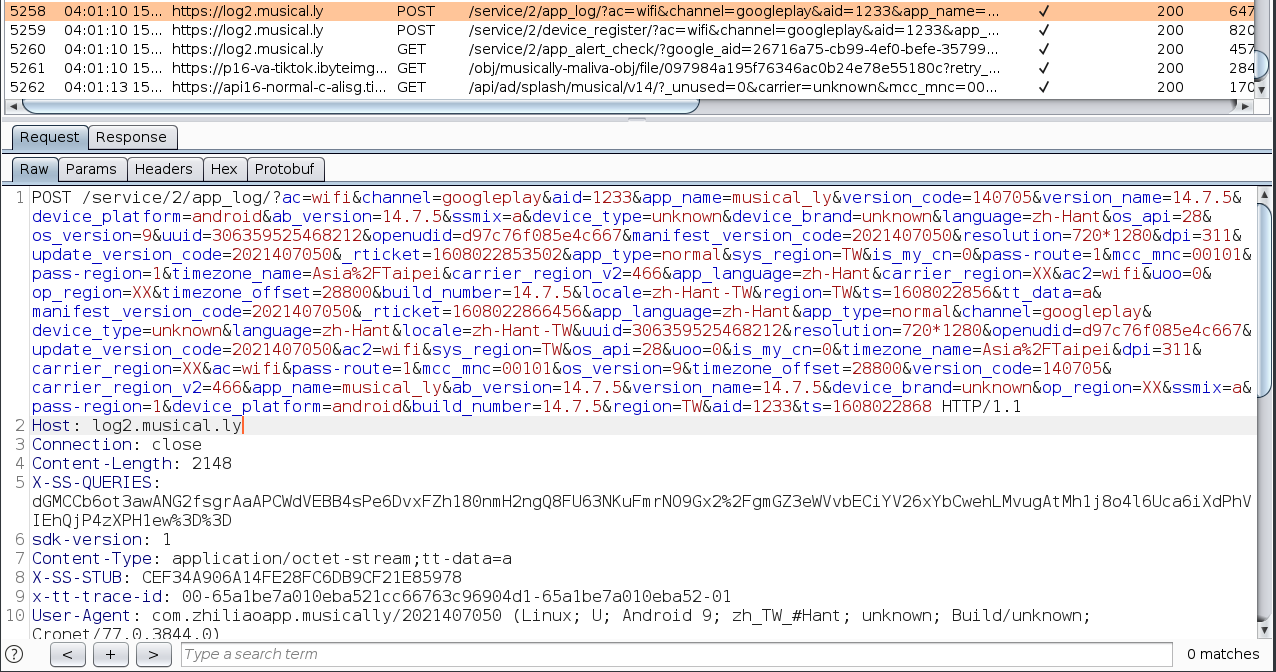Click the search term input field
This screenshot has height=672, width=1276.
(676, 654)
